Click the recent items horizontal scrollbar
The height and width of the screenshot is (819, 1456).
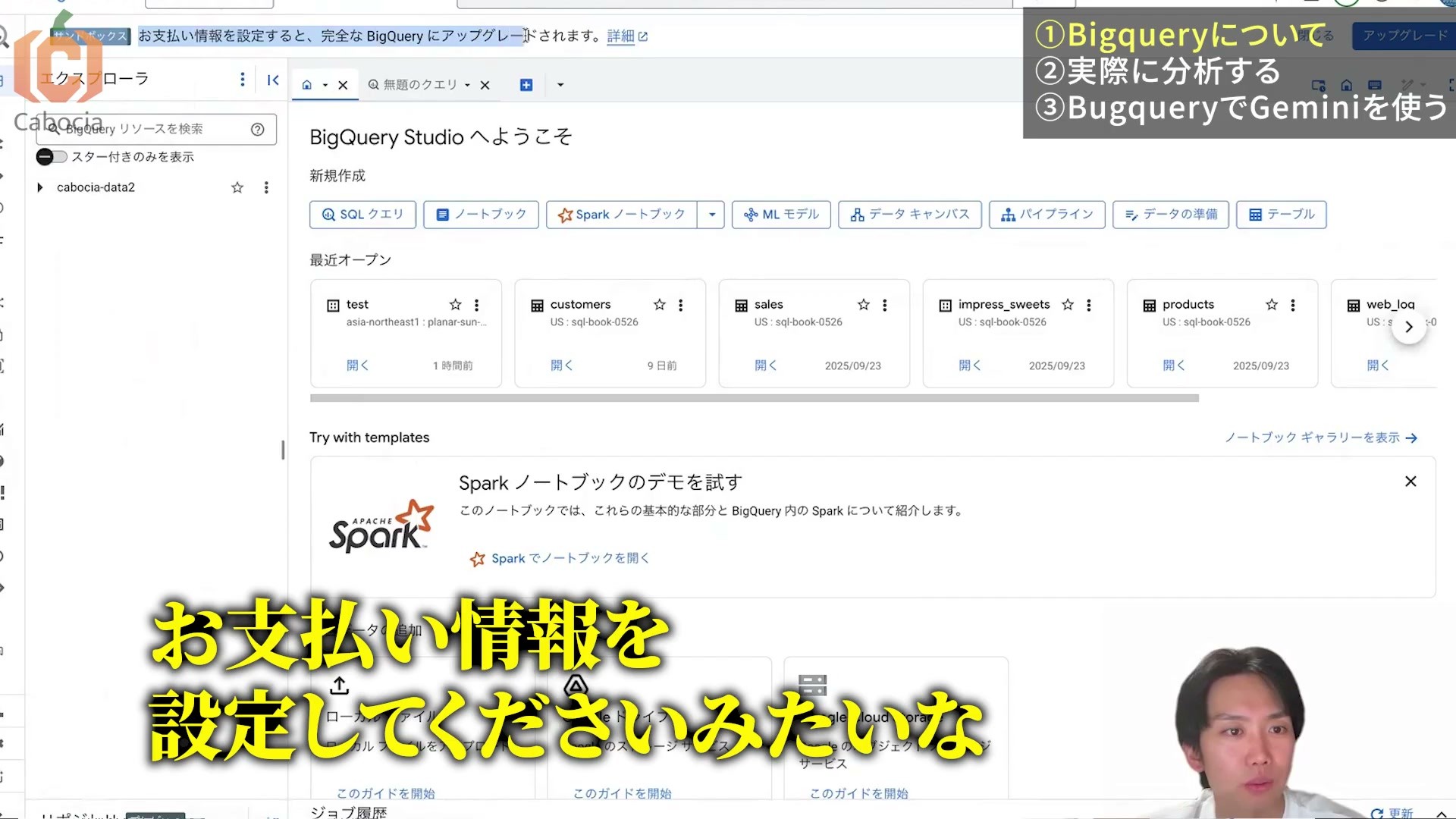(755, 398)
